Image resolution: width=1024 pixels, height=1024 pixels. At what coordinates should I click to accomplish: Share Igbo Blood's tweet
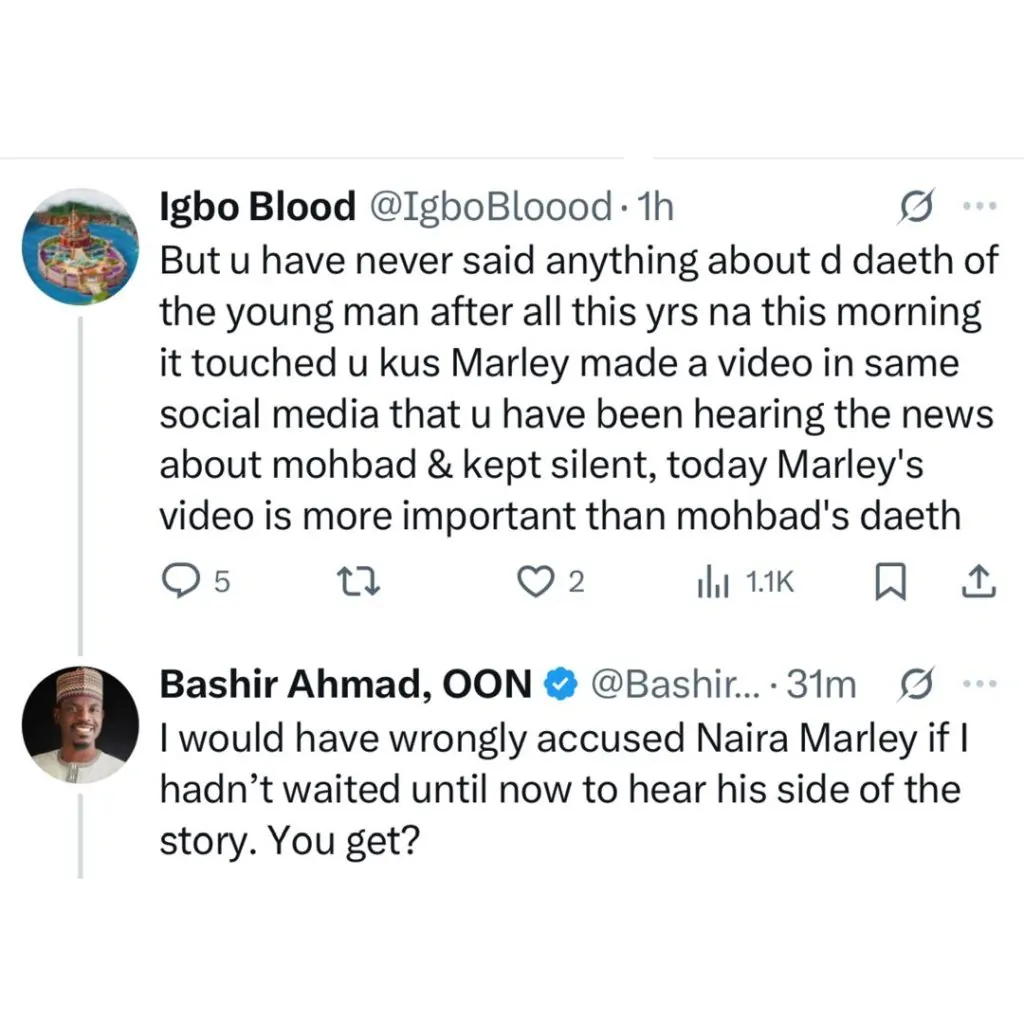point(979,581)
